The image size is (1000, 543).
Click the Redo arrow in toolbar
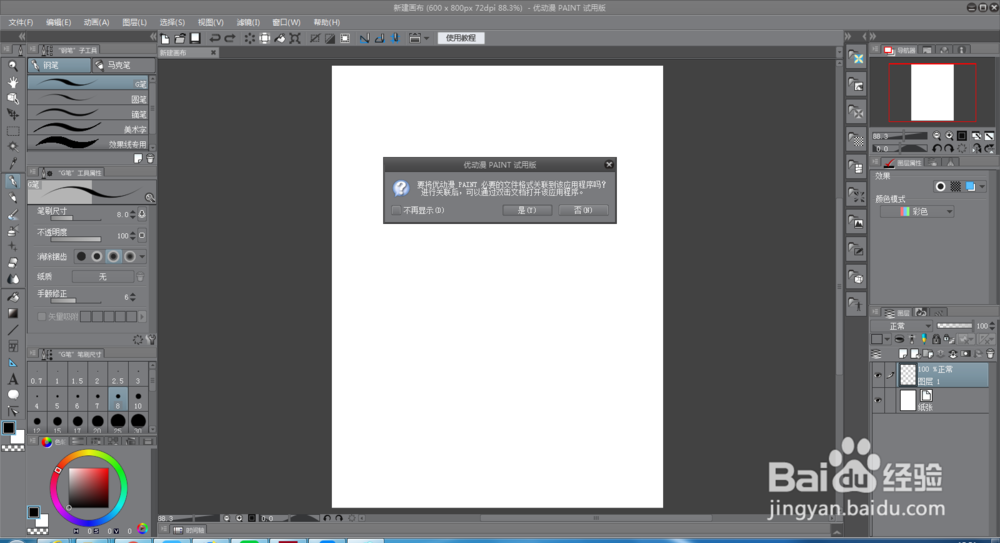point(230,38)
